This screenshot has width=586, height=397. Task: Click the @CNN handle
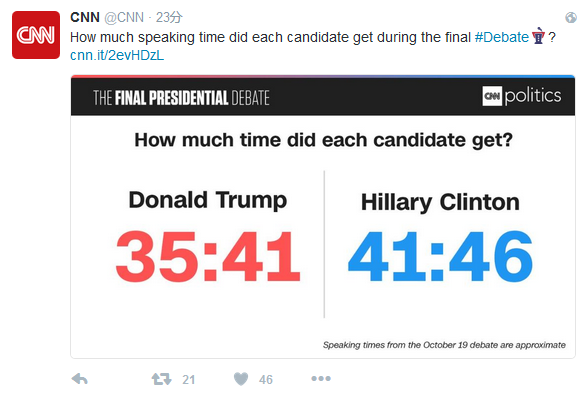(124, 17)
